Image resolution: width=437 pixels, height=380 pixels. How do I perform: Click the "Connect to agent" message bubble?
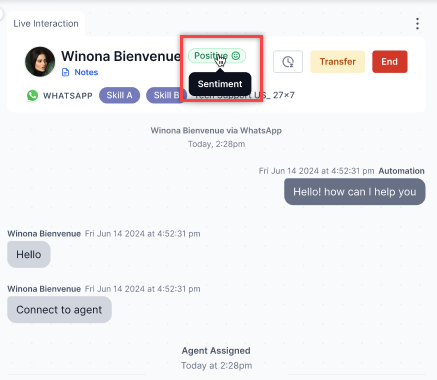click(x=59, y=310)
